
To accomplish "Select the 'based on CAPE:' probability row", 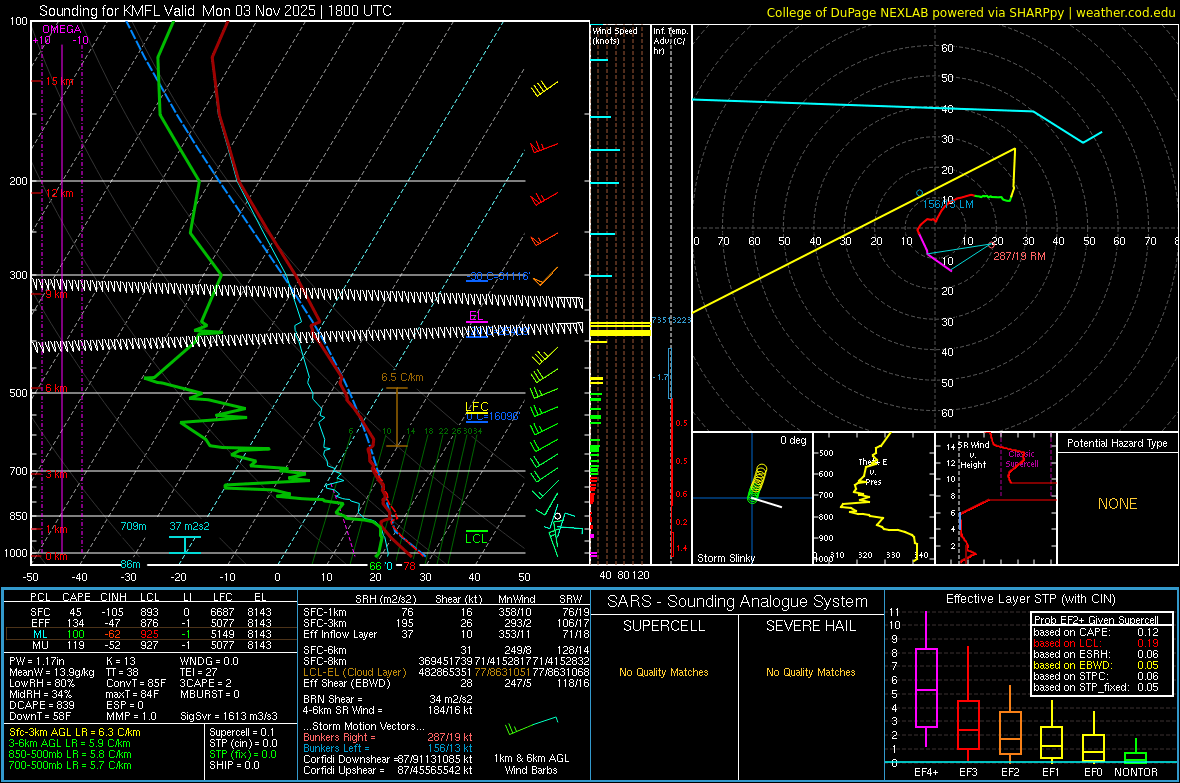I will pos(1096,632).
